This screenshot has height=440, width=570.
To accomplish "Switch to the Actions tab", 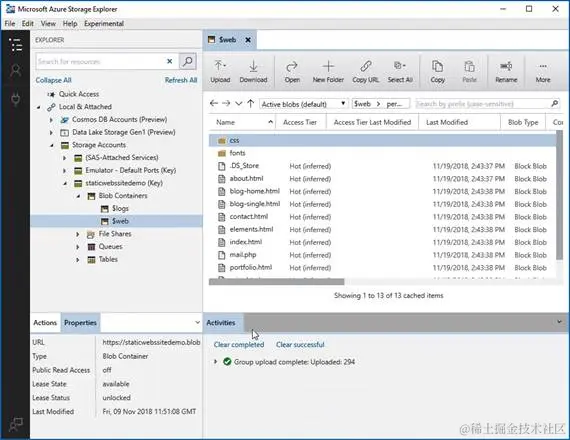I will (x=45, y=323).
